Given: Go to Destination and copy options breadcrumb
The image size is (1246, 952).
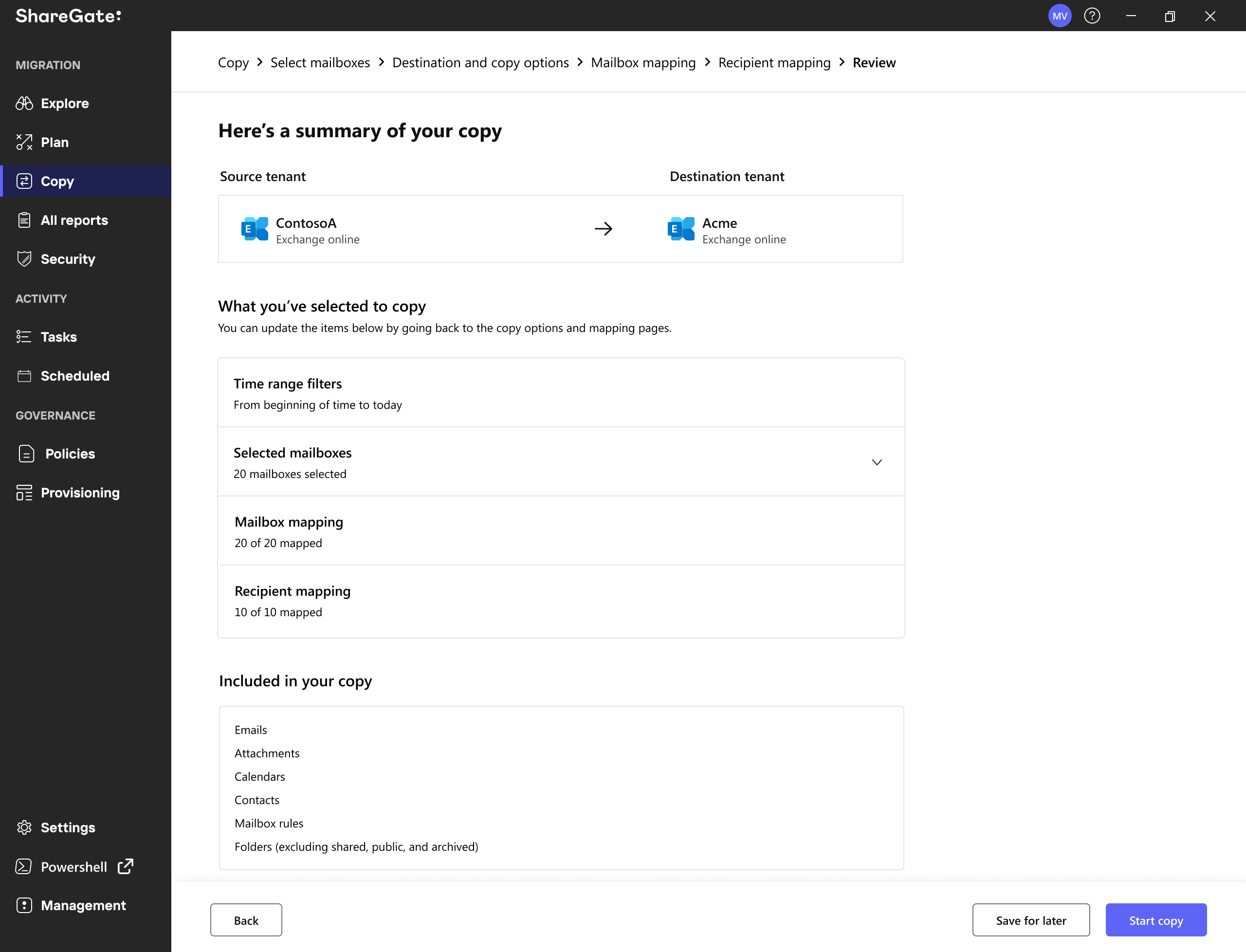Looking at the screenshot, I should [x=480, y=62].
